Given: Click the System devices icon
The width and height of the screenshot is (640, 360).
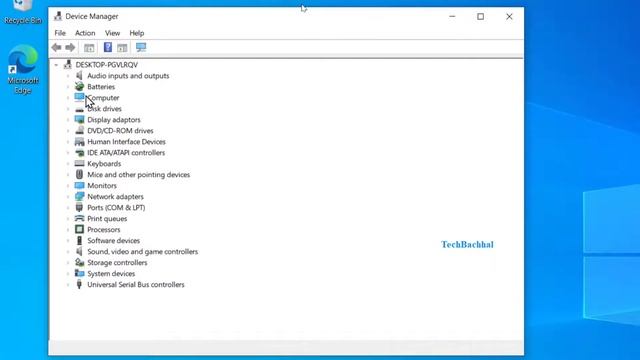Looking at the screenshot, I should point(79,274).
